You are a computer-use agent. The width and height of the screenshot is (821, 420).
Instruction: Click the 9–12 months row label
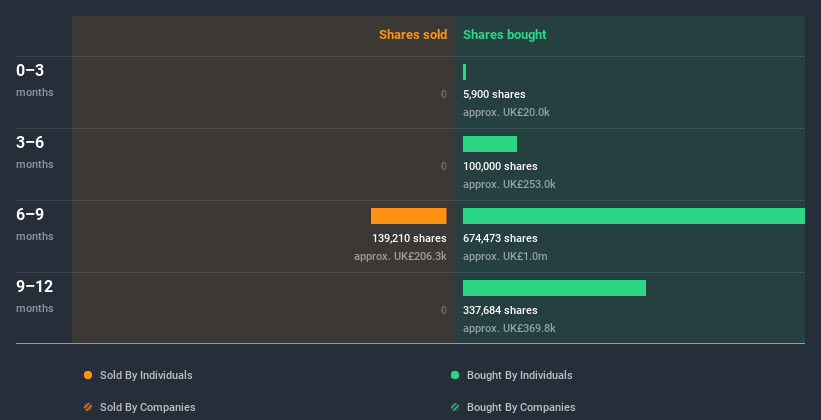(35, 296)
